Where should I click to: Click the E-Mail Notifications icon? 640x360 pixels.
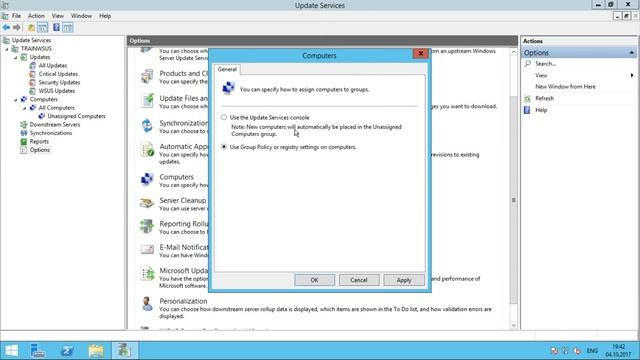(147, 249)
